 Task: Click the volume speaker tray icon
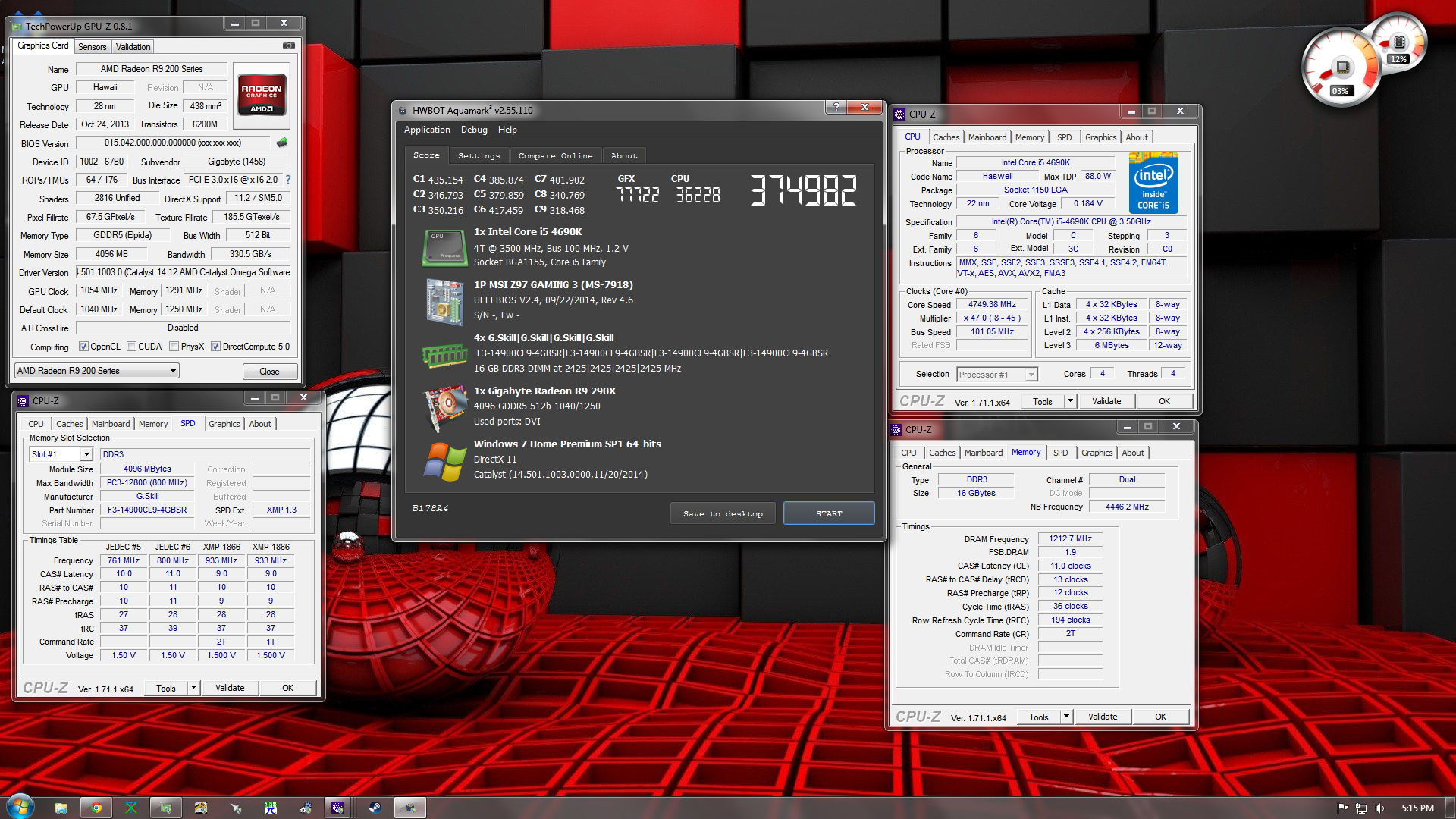click(x=1379, y=808)
